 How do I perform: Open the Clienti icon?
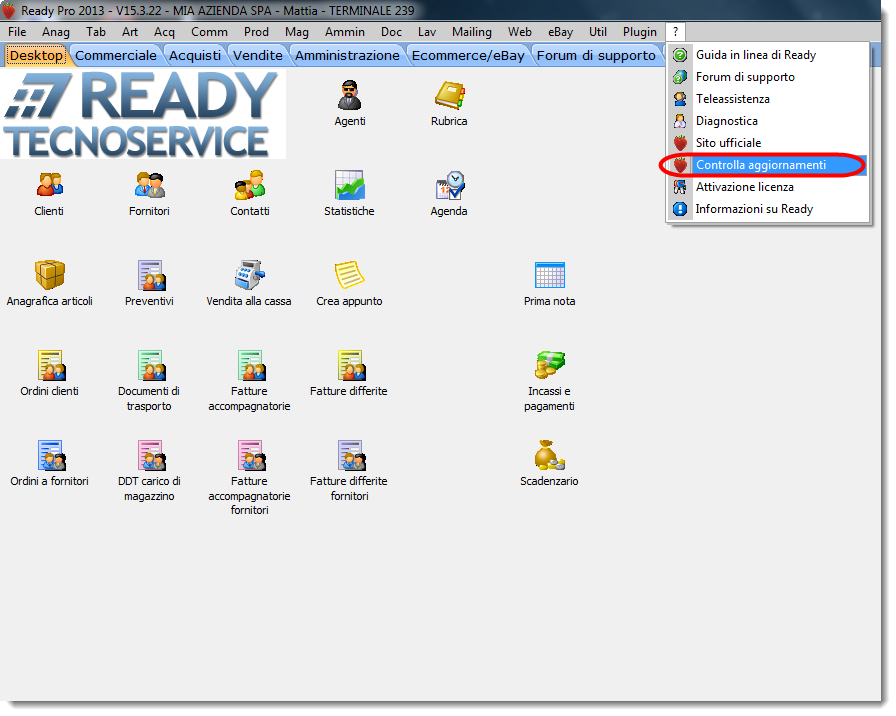[x=49, y=186]
